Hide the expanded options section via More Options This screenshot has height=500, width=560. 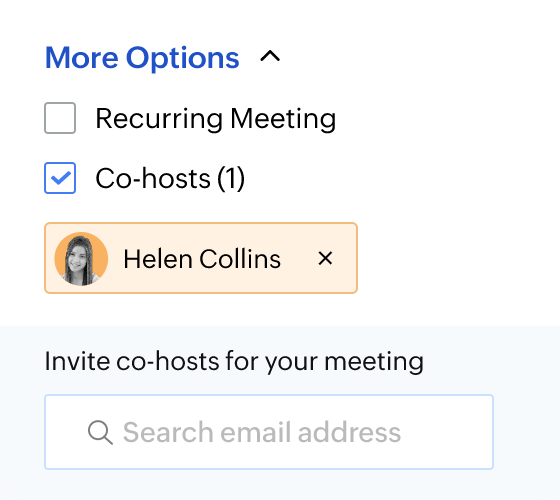(142, 58)
